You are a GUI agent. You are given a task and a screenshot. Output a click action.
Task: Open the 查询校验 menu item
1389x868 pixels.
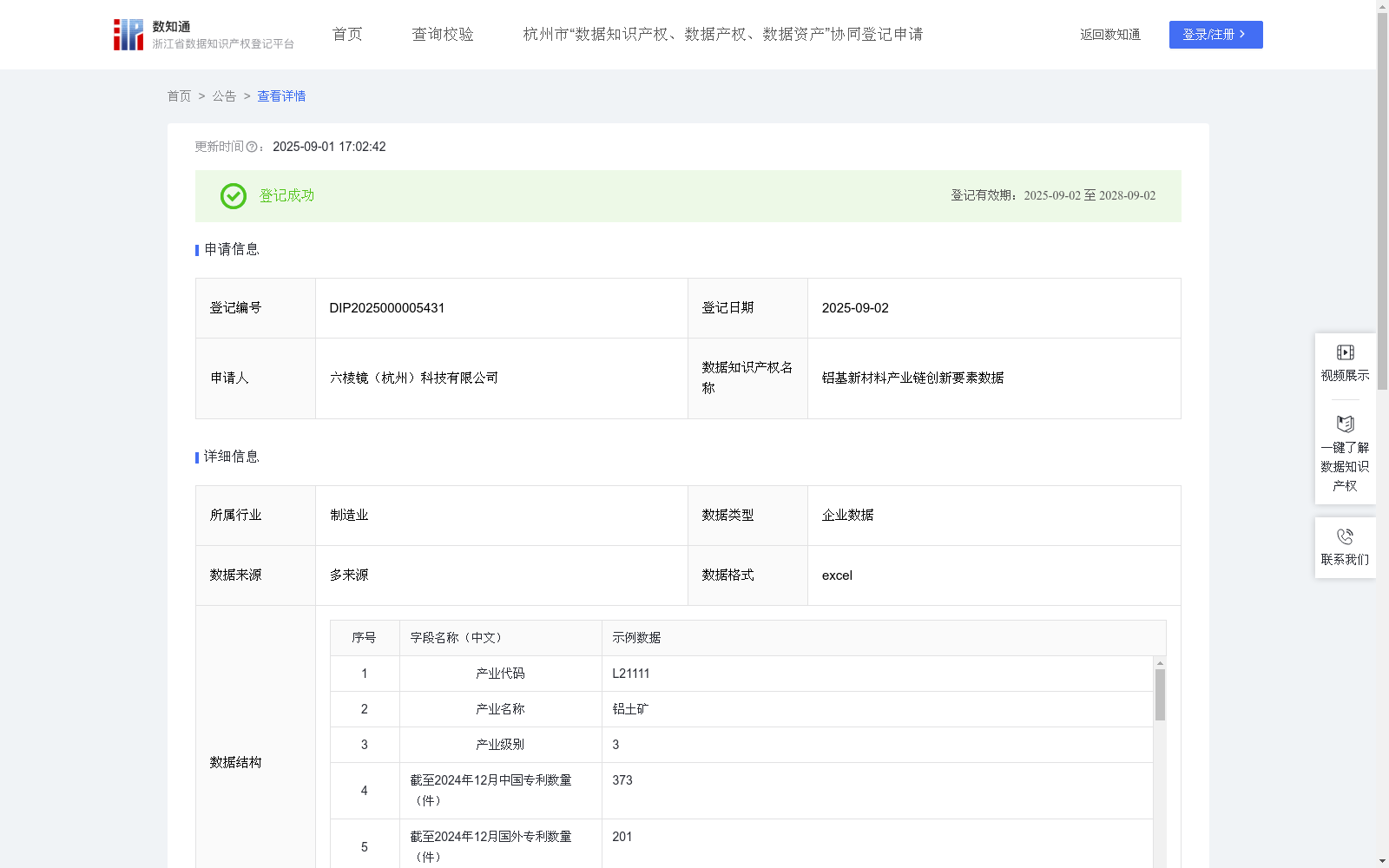pos(443,35)
